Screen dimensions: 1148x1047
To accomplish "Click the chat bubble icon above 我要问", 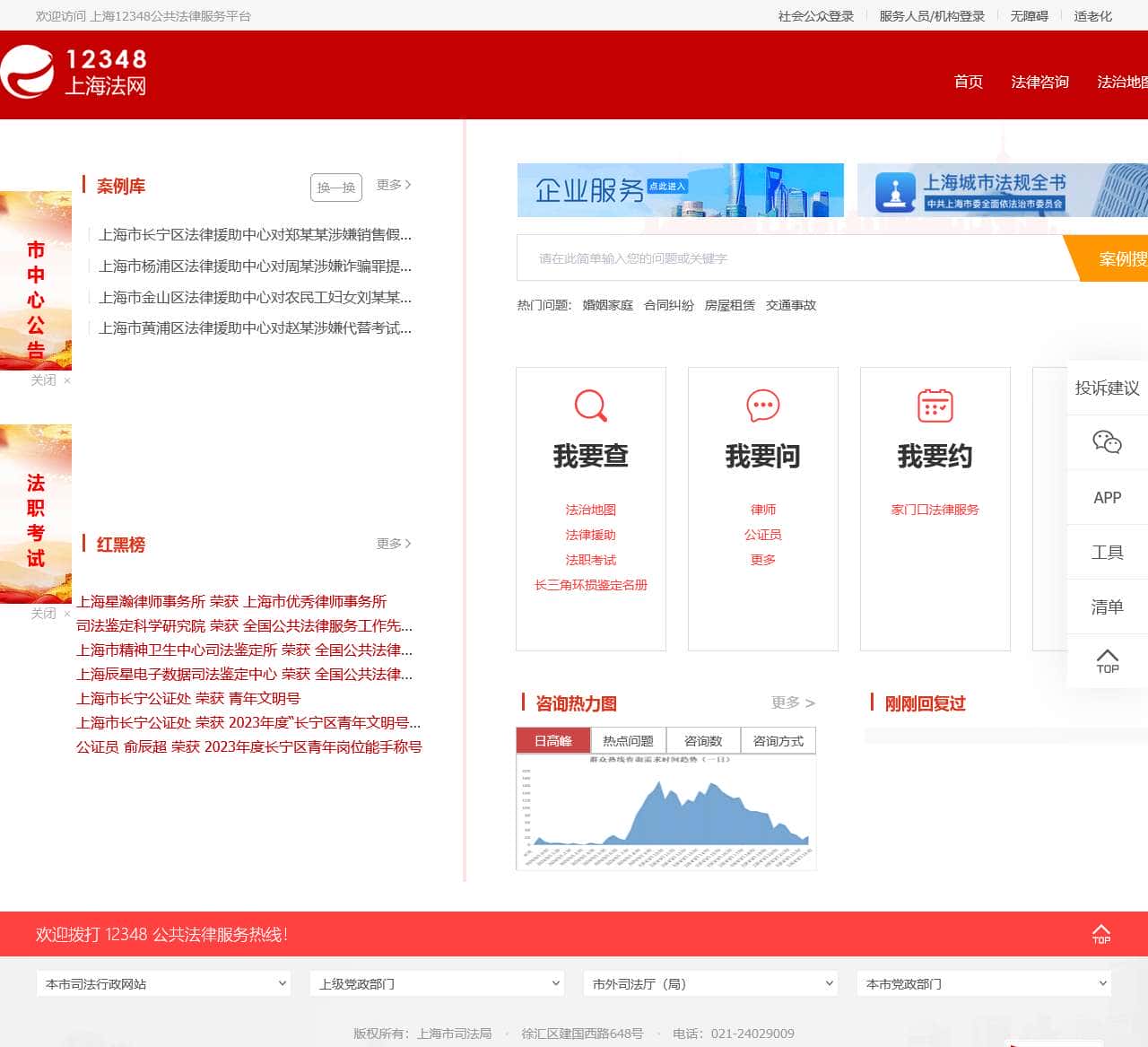I will (762, 406).
